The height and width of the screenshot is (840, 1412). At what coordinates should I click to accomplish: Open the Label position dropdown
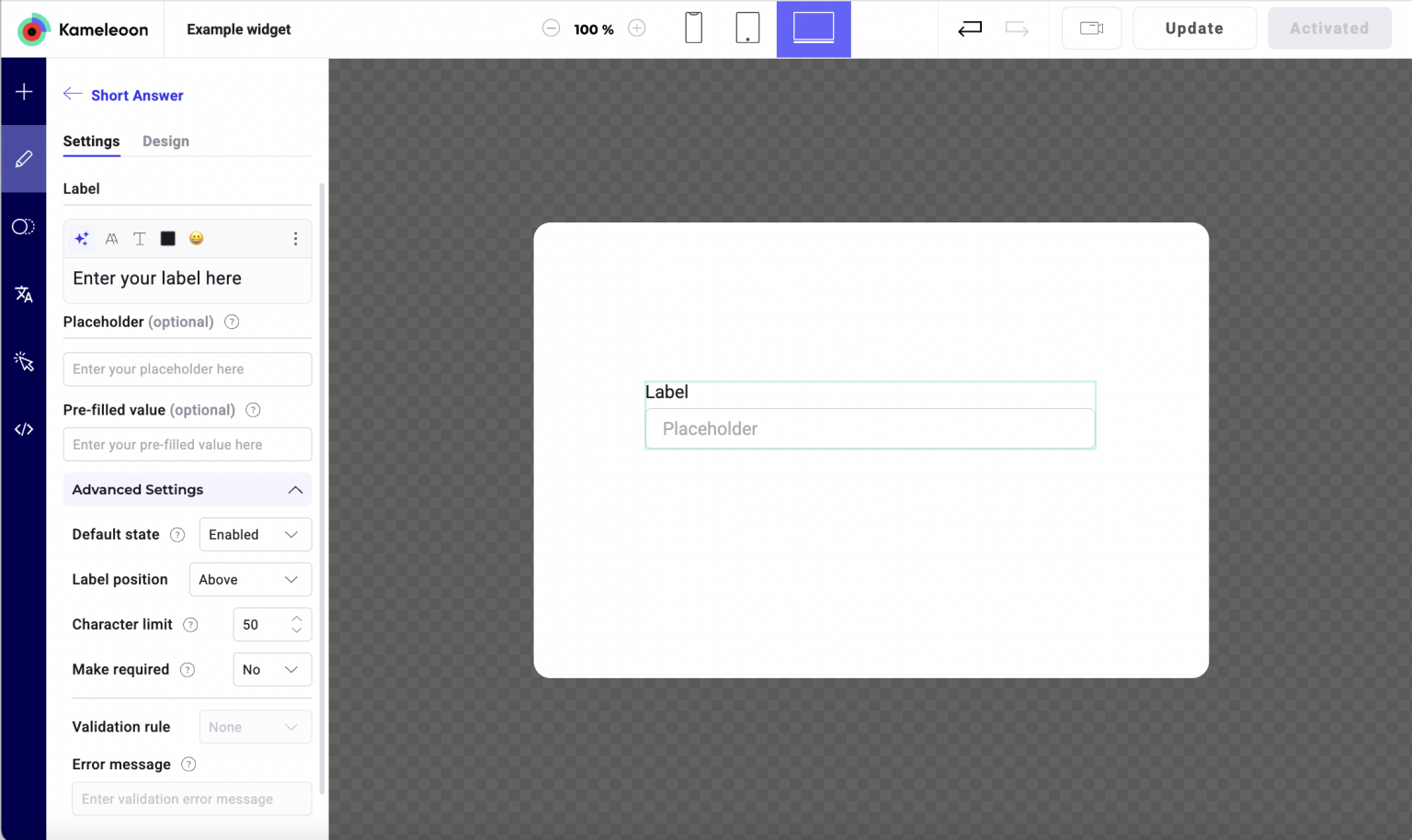tap(250, 580)
